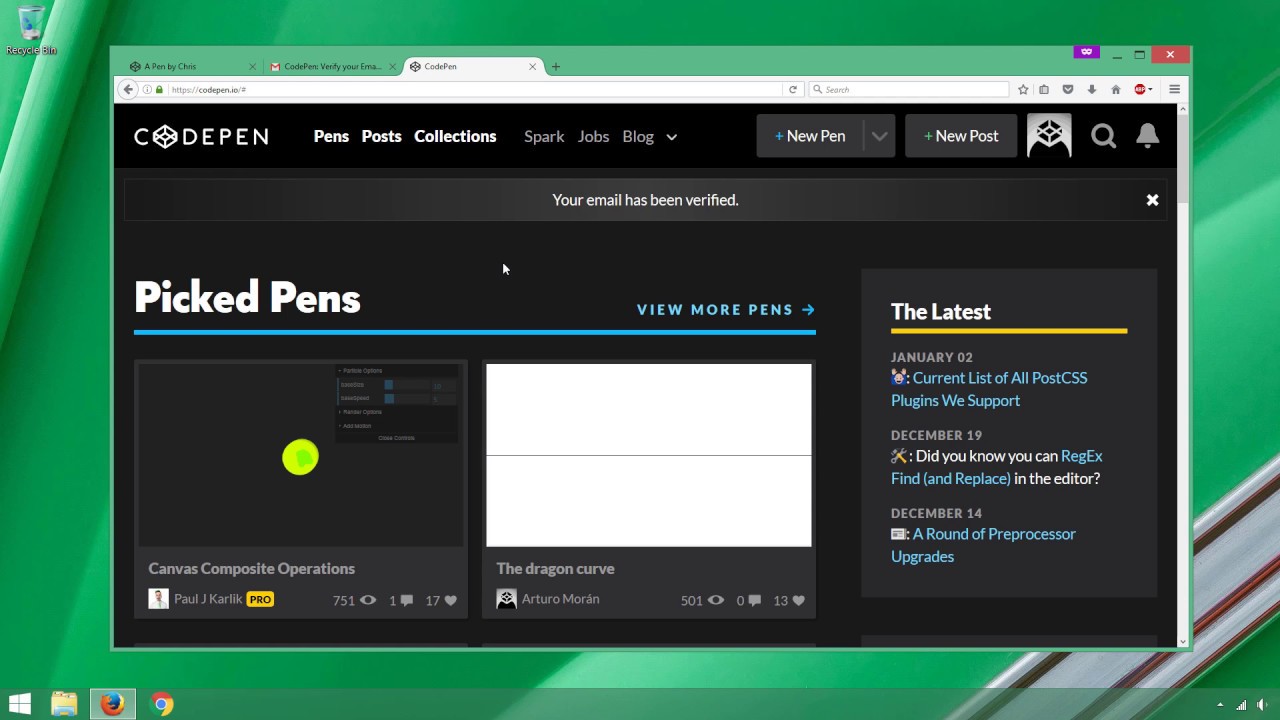The width and height of the screenshot is (1280, 720).
Task: Bookmark this page with the star icon
Action: [1023, 89]
